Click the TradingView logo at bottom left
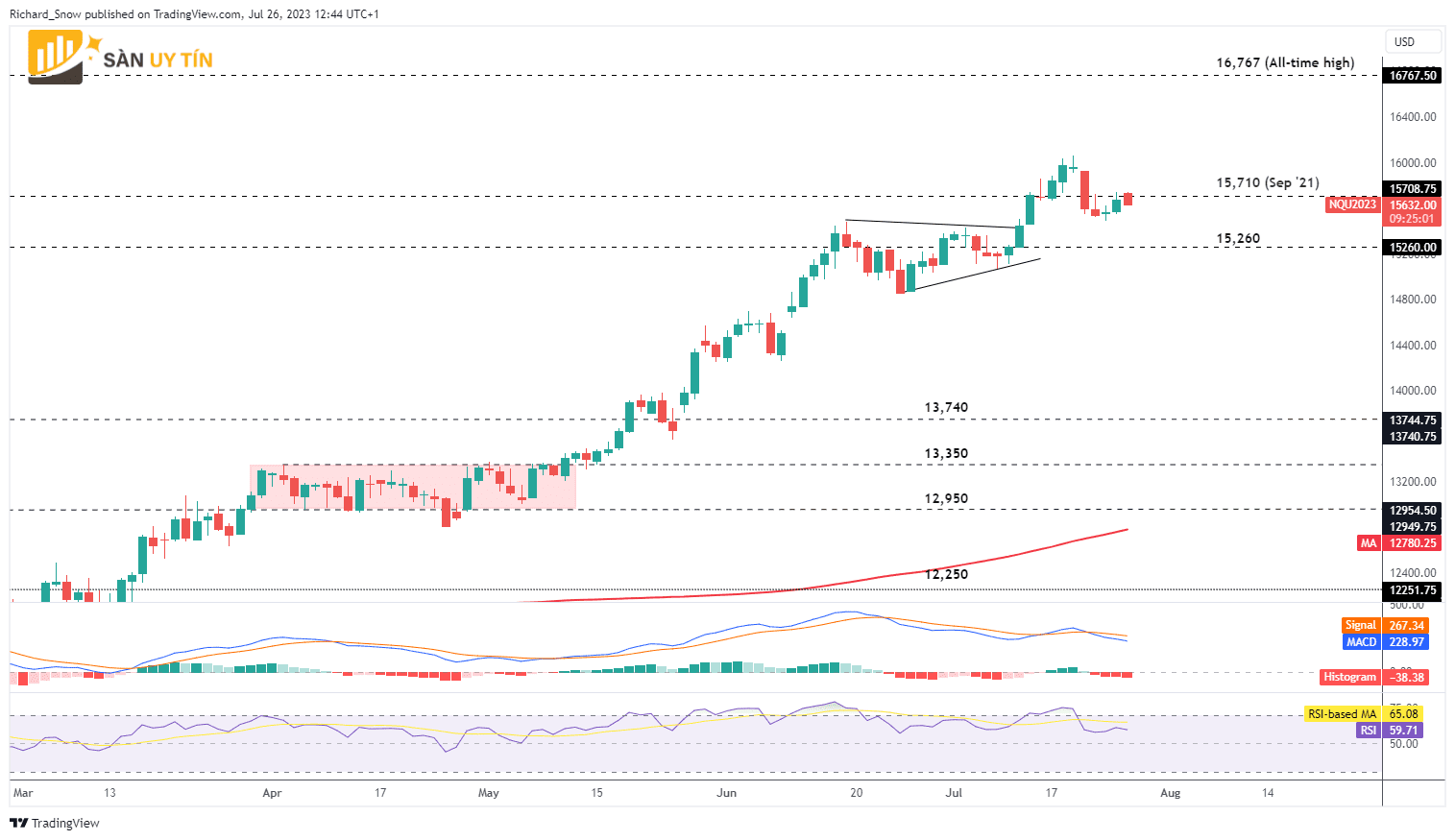The image size is (1455, 840). coord(55,823)
